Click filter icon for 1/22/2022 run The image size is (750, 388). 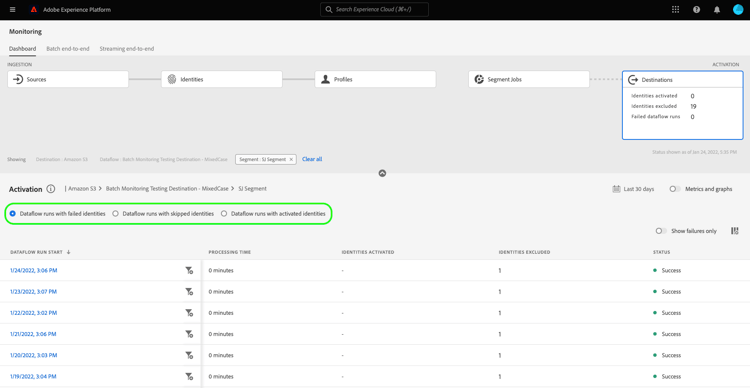189,313
